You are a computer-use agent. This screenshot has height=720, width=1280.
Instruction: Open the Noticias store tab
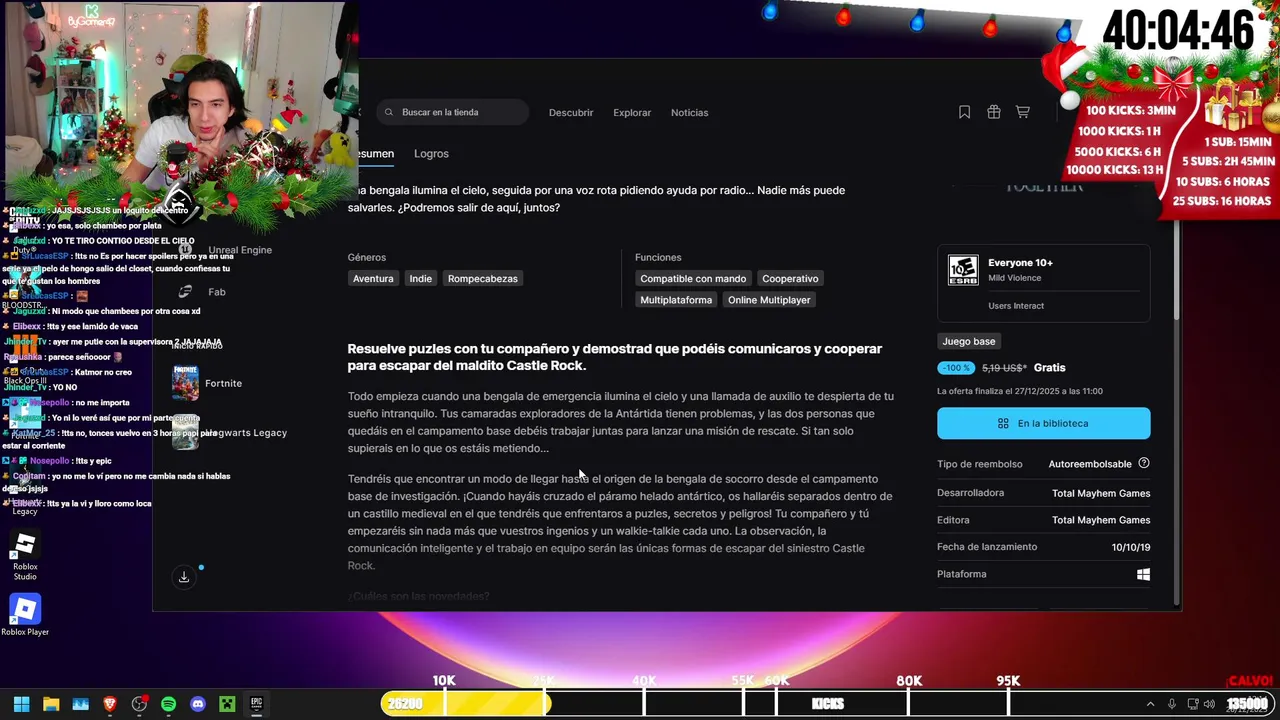(x=689, y=113)
